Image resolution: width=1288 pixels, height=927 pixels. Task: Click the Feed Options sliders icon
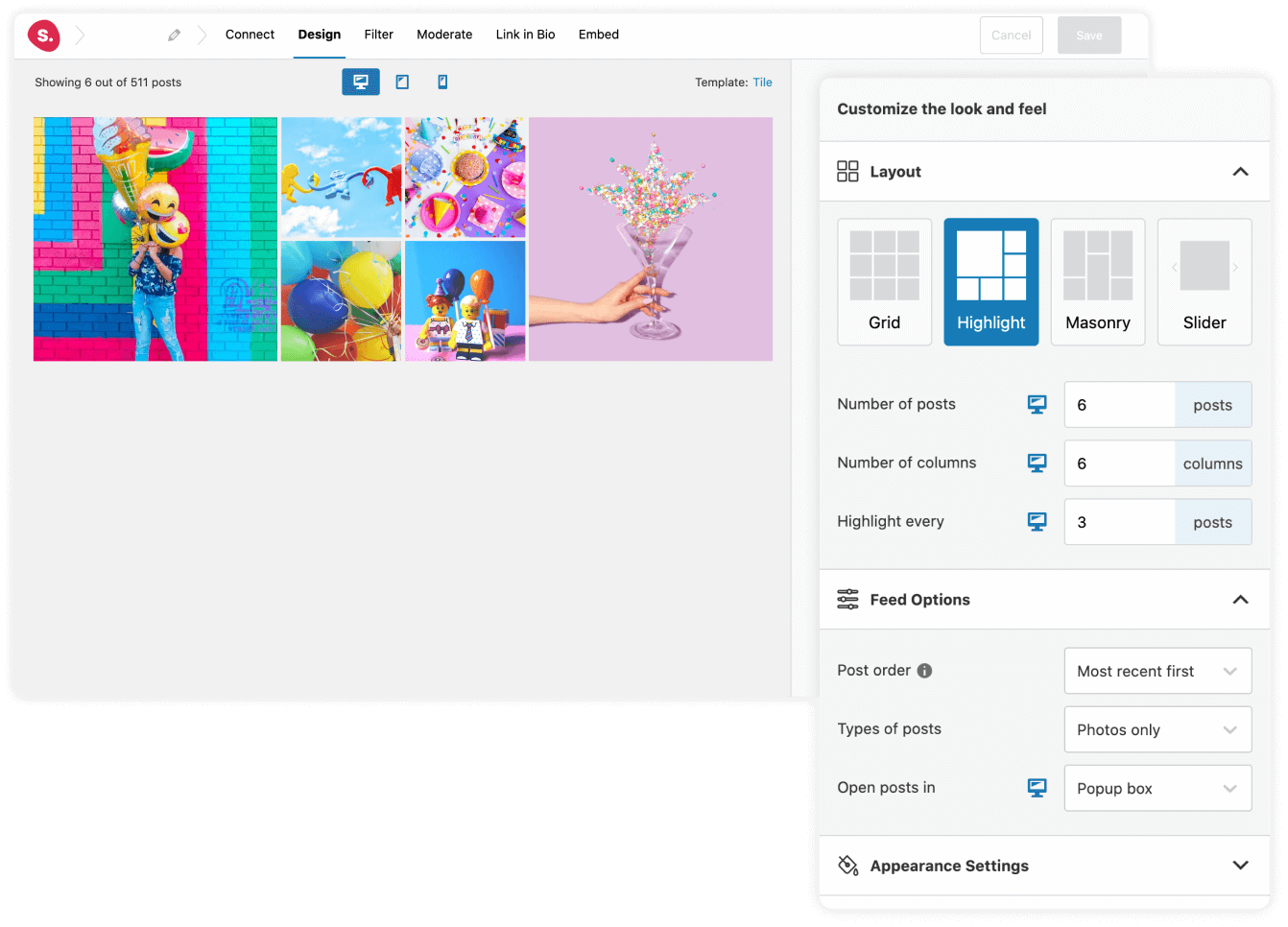tap(847, 600)
